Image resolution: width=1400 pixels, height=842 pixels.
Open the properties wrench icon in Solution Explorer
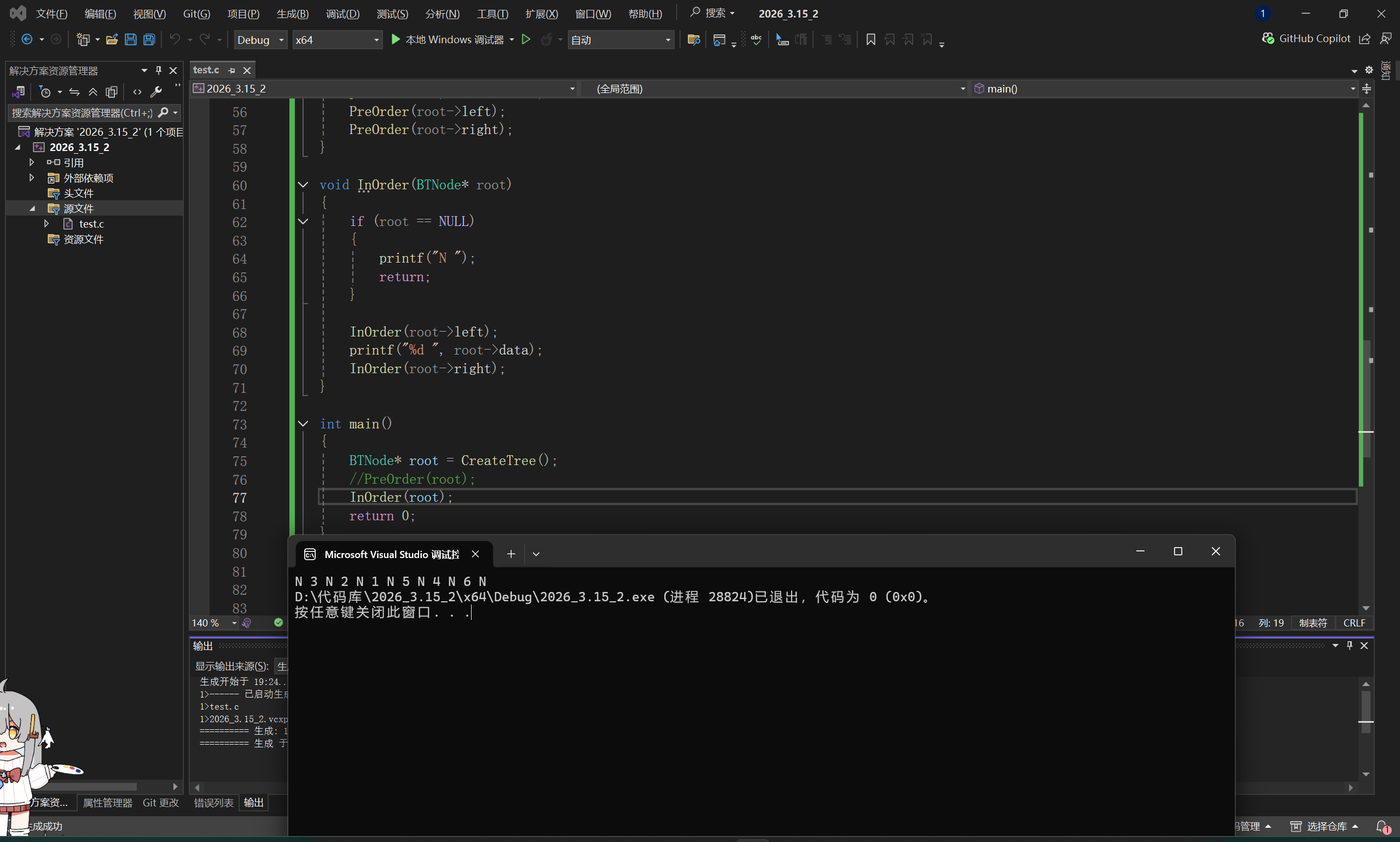click(x=156, y=92)
